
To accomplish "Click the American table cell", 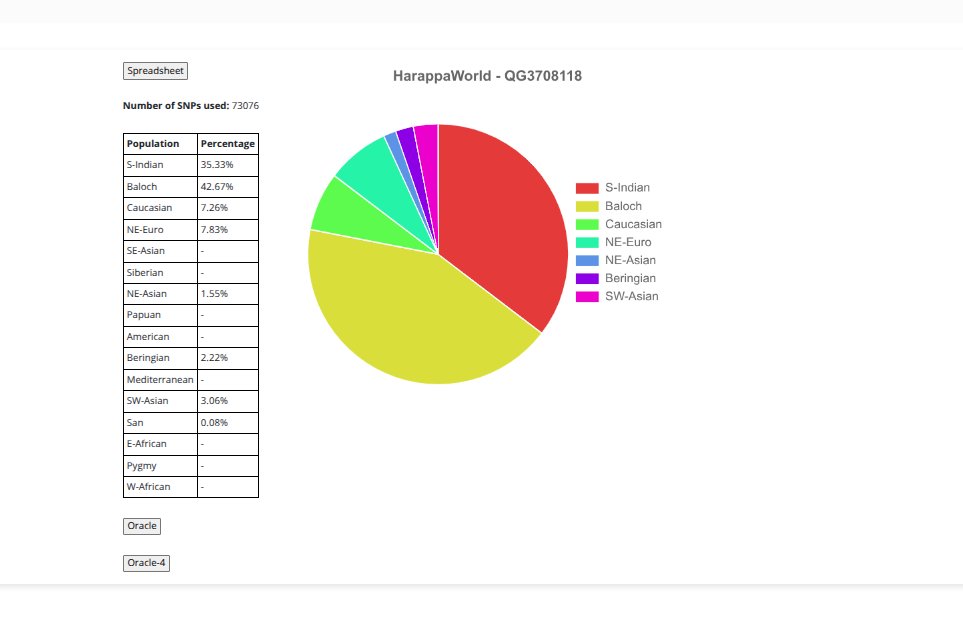I will tap(160, 337).
